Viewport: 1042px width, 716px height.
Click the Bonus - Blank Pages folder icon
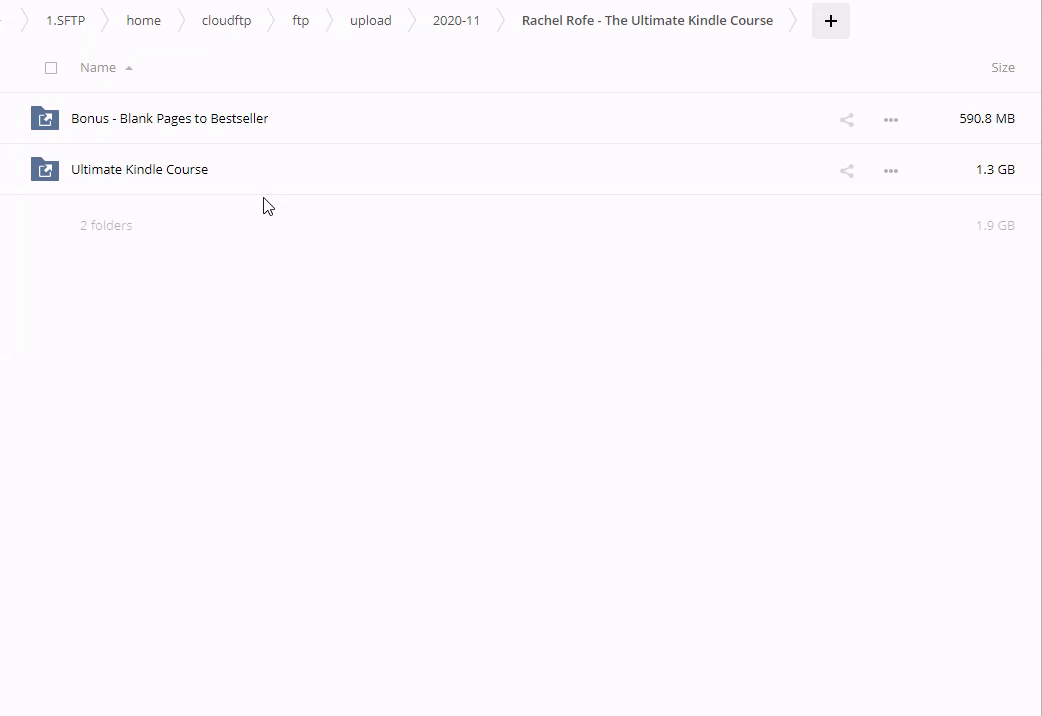pos(45,118)
